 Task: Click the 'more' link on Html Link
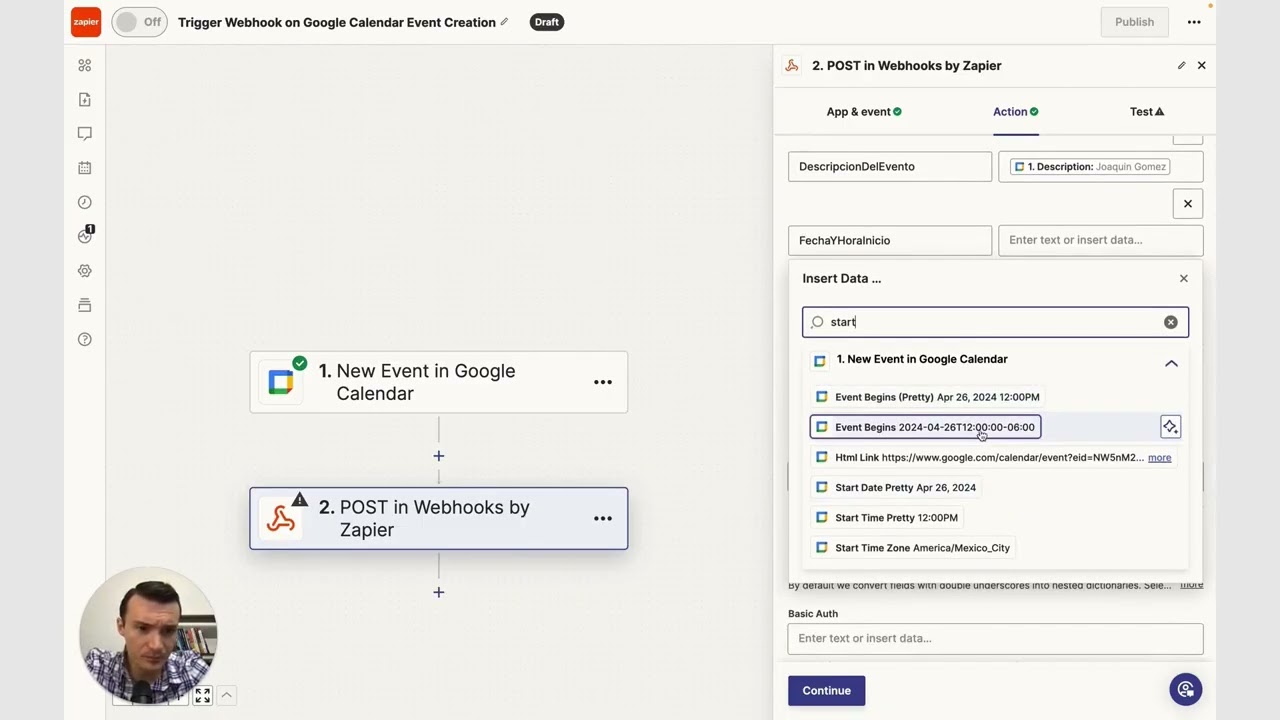(x=1159, y=458)
